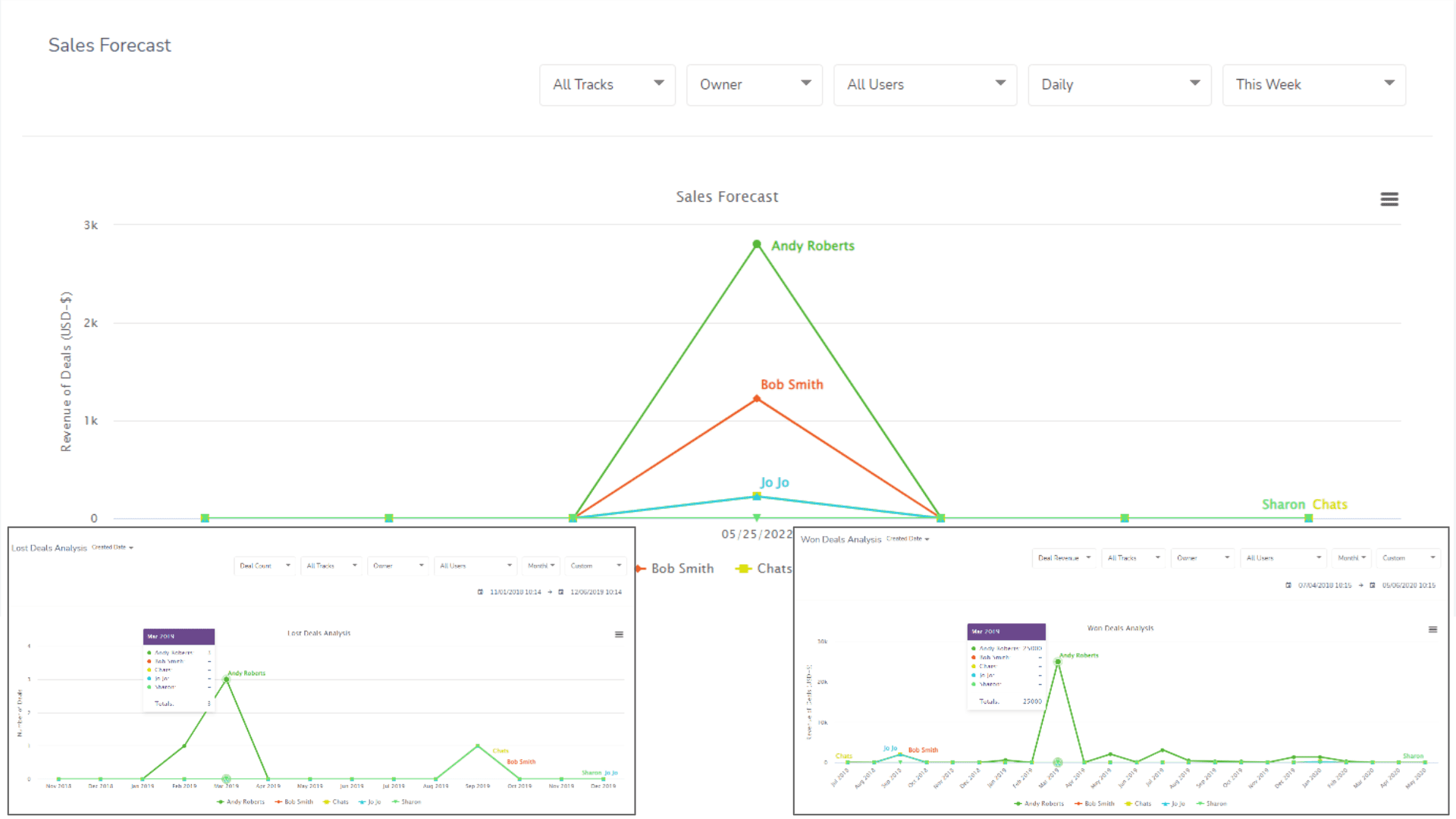This screenshot has width=1456, height=819.
Task: Open the All Tracks dropdown filter
Action: (607, 84)
